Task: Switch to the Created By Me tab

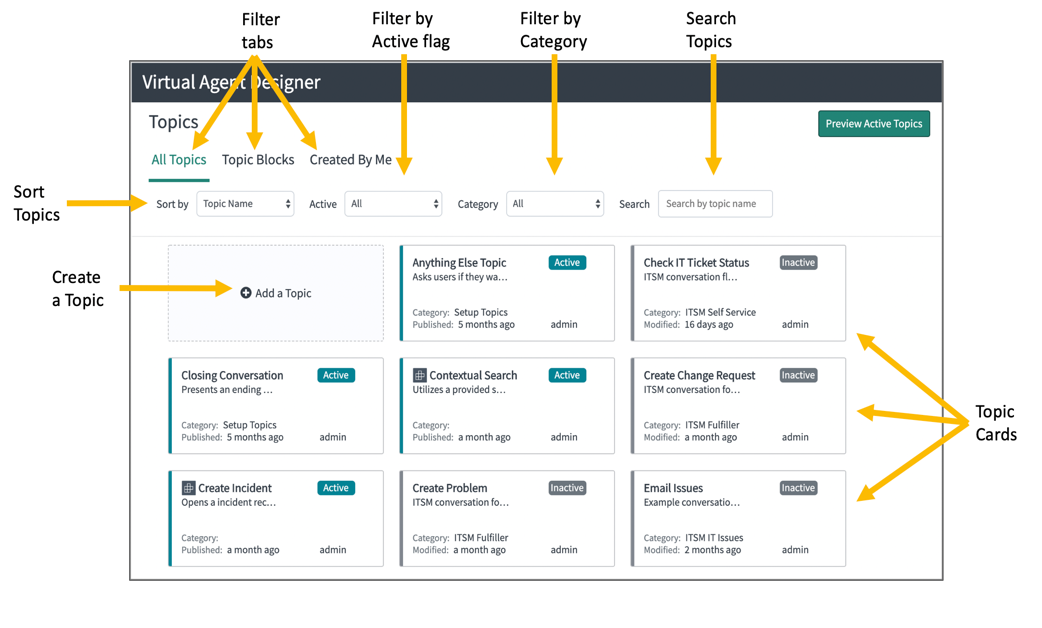Action: 350,159
